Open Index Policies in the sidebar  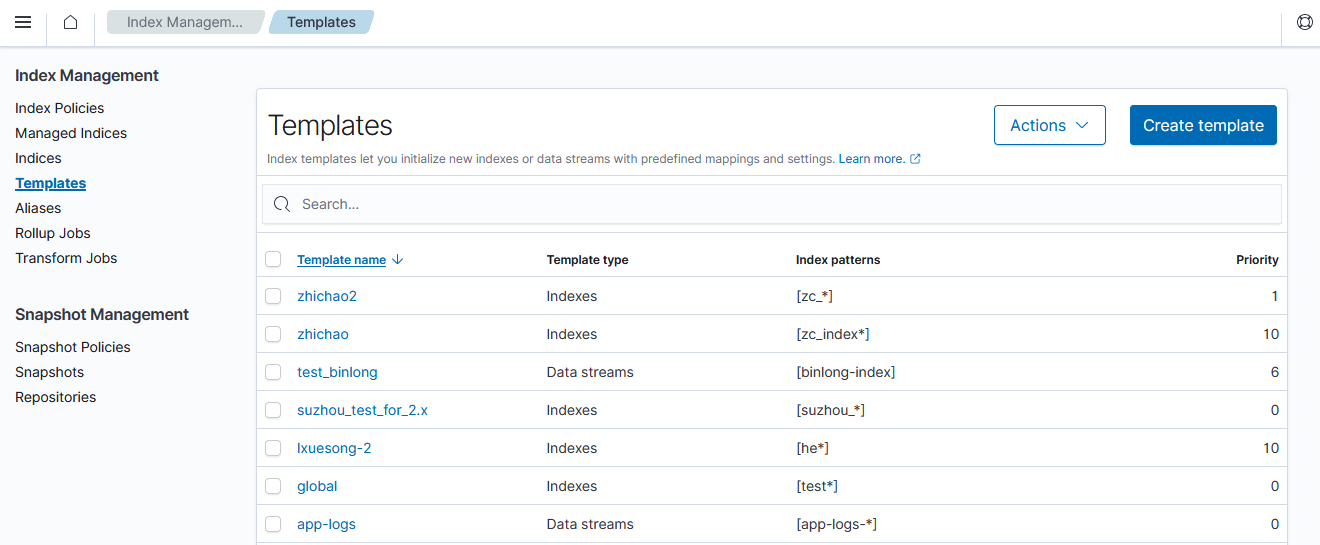click(60, 108)
